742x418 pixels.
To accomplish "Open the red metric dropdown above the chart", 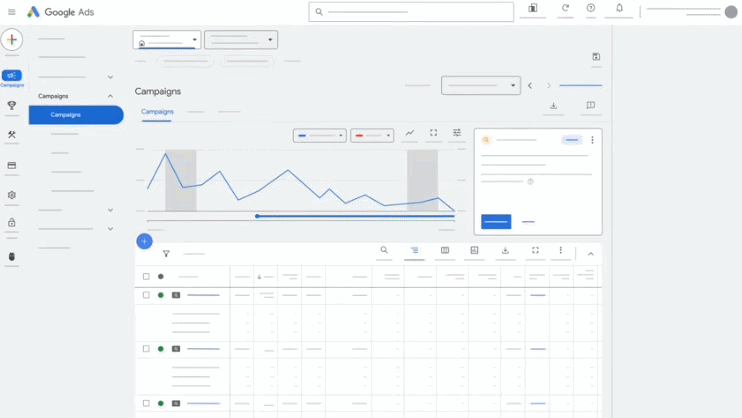I will coord(372,136).
